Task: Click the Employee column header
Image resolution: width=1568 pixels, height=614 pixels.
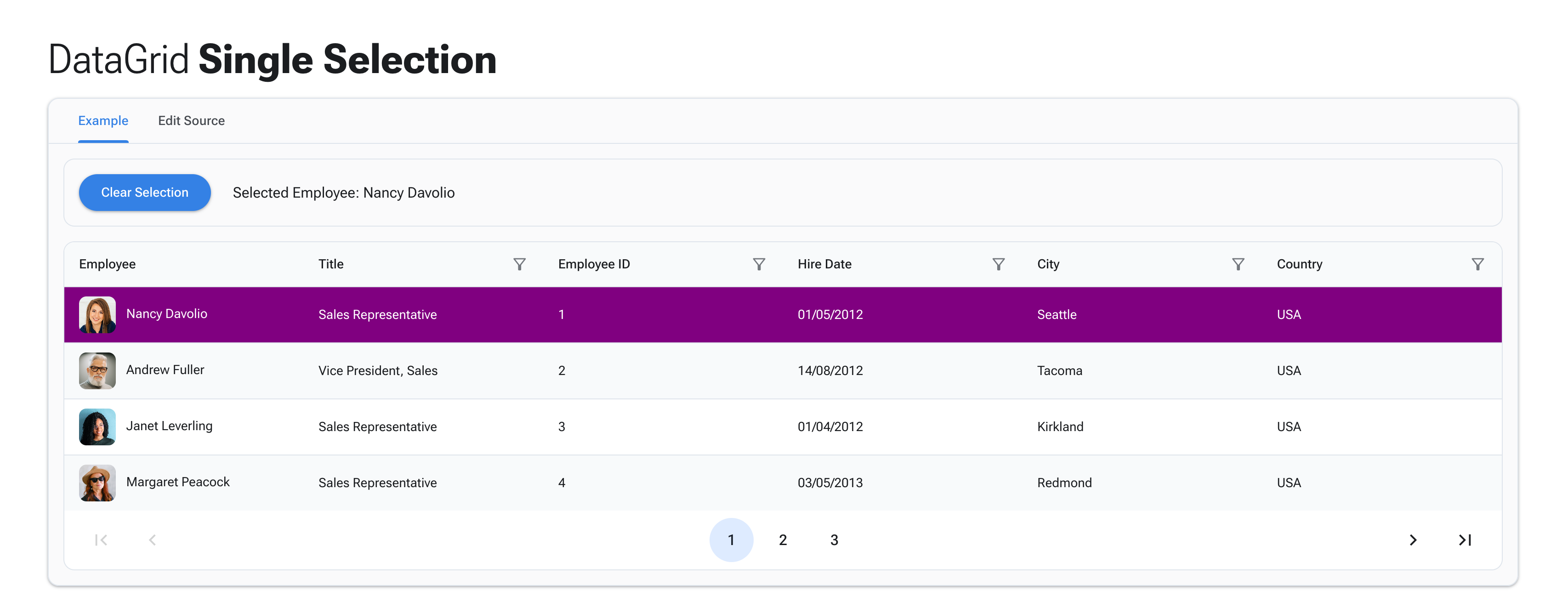Action: (108, 264)
